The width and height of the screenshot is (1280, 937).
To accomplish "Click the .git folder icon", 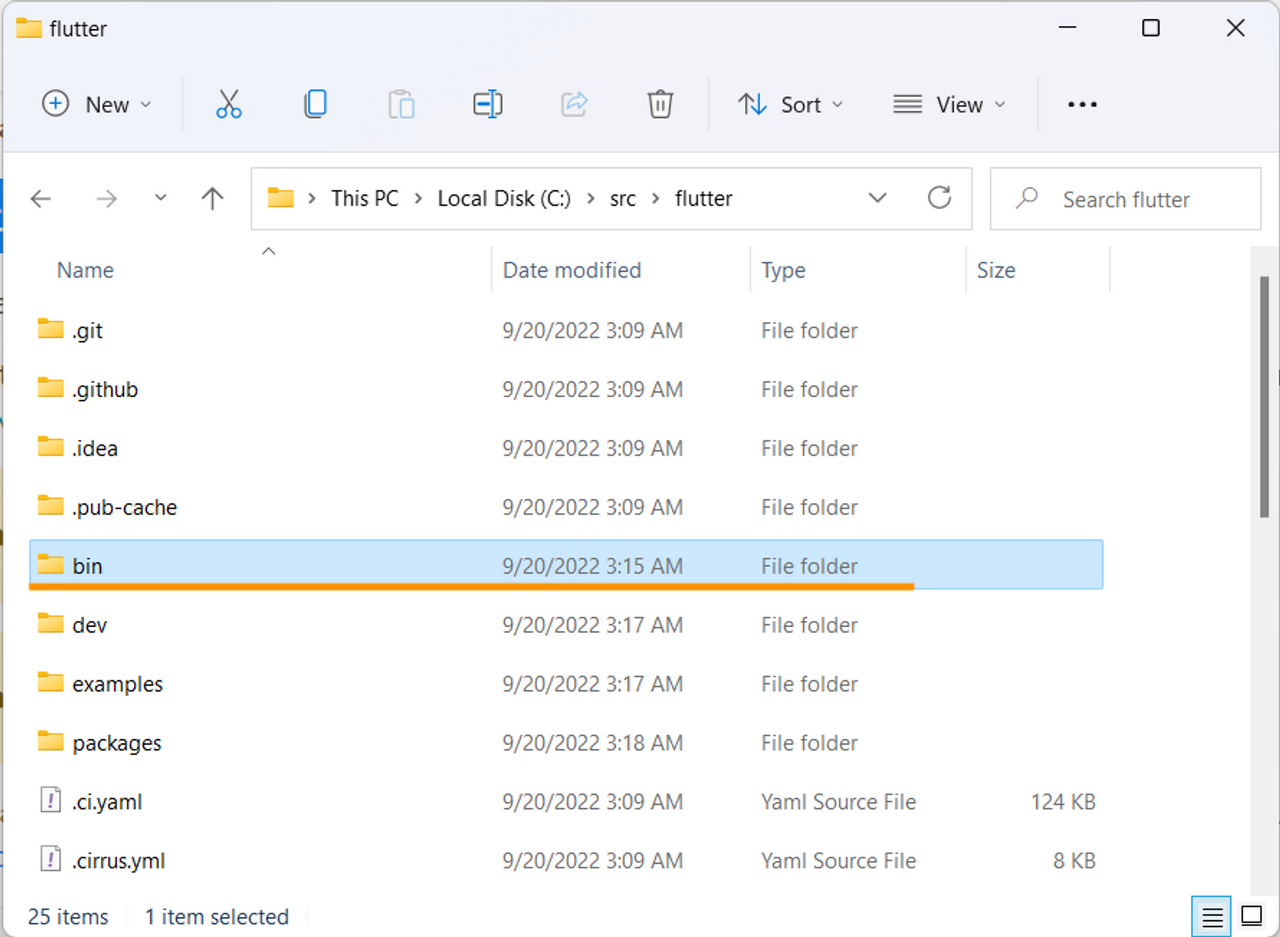I will (x=51, y=329).
